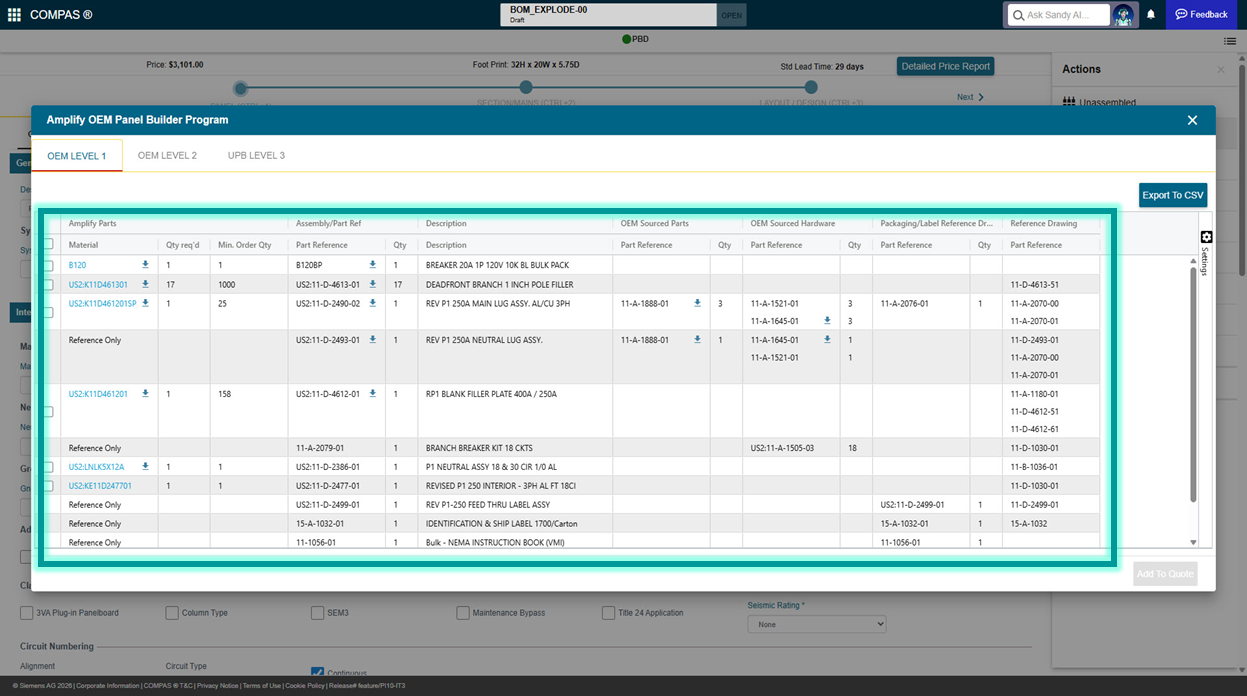Click the Export To CSV button

pyautogui.click(x=1172, y=195)
